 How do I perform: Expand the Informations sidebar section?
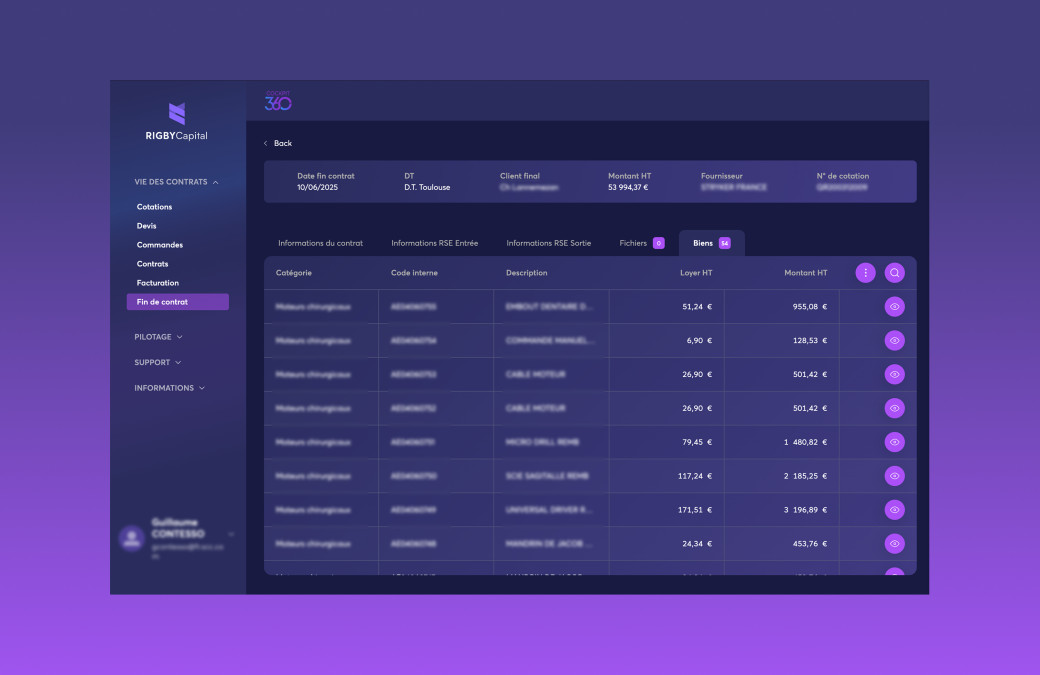point(169,388)
